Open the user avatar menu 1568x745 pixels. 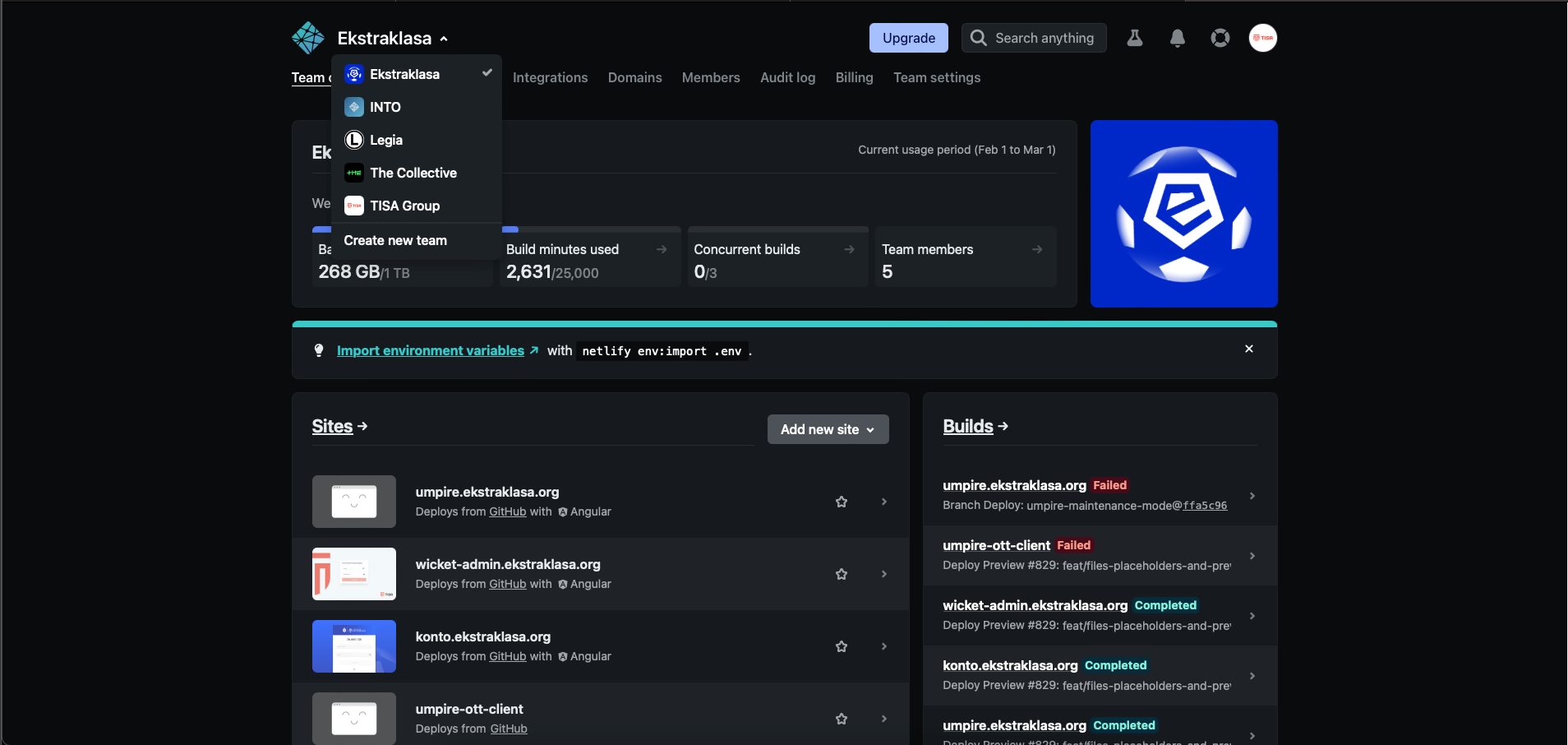pos(1263,38)
